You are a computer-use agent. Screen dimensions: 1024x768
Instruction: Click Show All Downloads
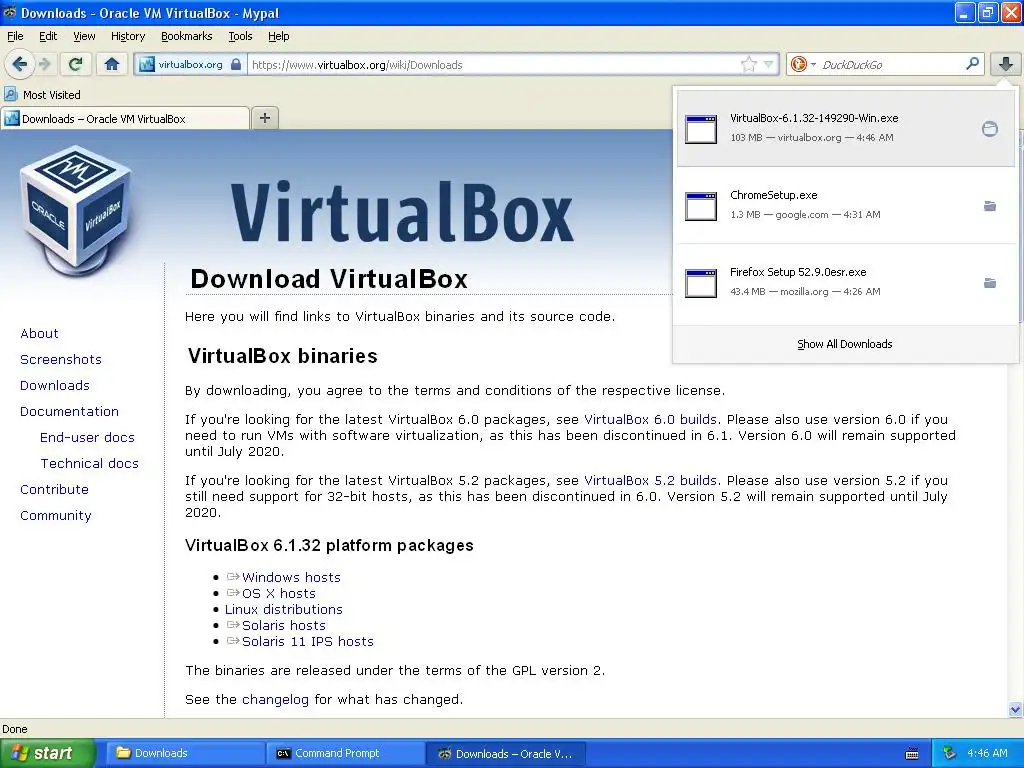844,344
